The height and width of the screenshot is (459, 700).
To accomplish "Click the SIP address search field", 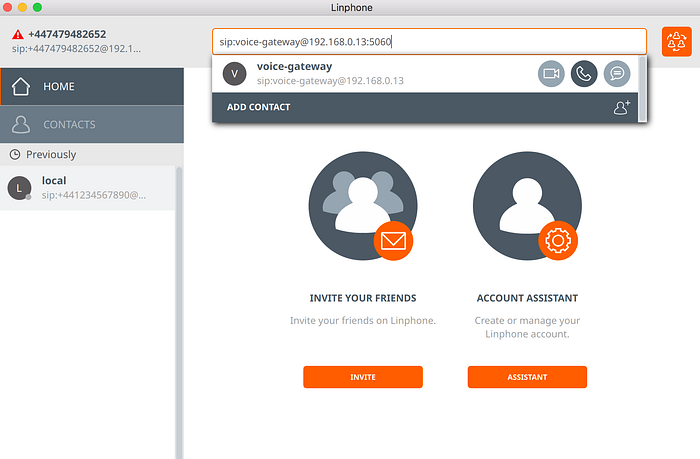I will tap(429, 42).
